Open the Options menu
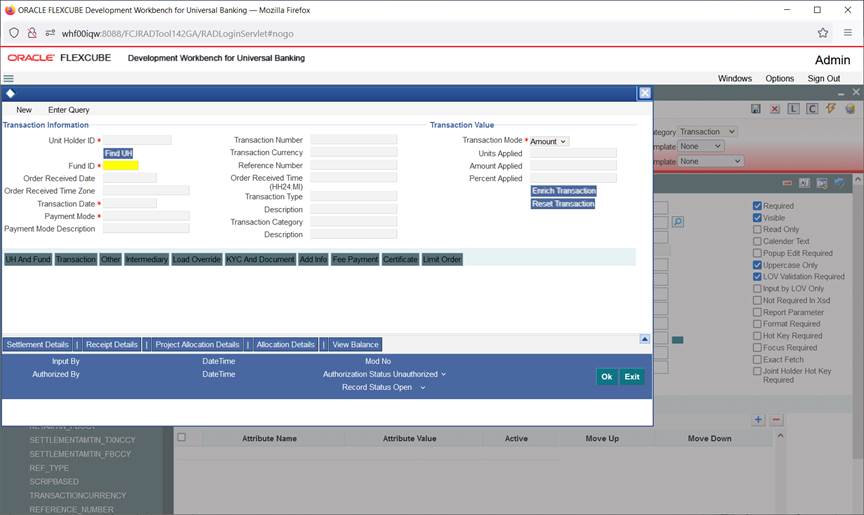The image size is (864, 515). click(x=779, y=79)
